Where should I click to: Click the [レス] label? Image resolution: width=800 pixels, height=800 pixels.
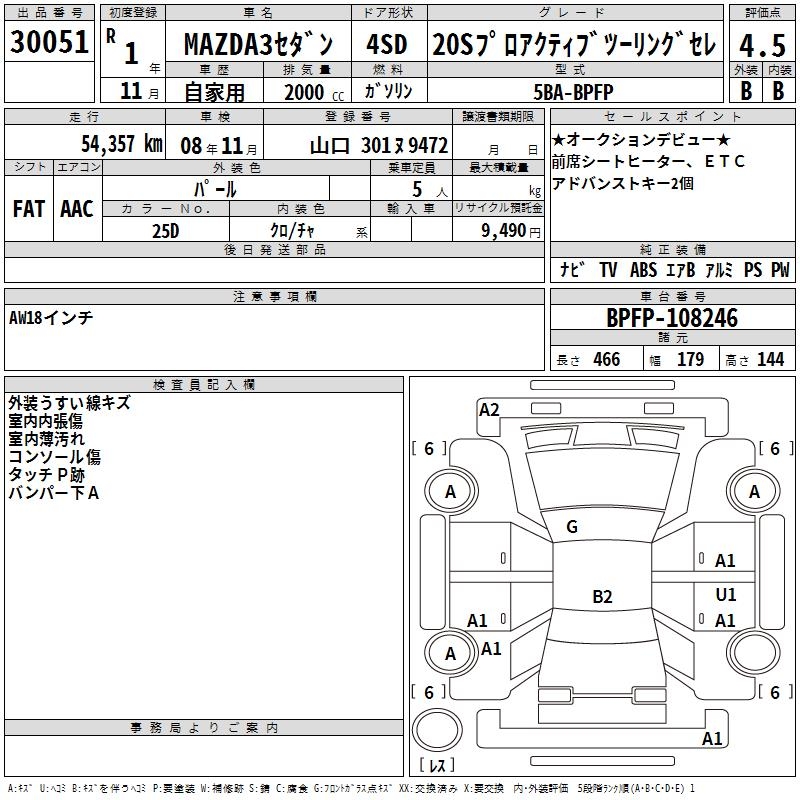click(437, 765)
